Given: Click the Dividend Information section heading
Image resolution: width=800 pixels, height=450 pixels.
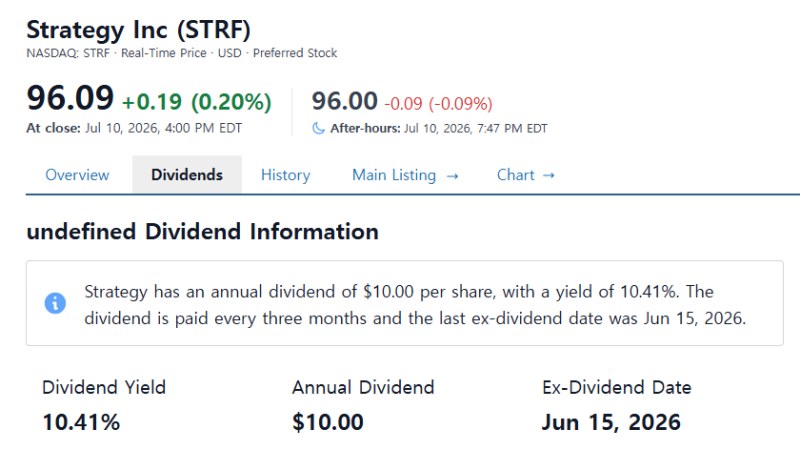Looking at the screenshot, I should pyautogui.click(x=203, y=232).
